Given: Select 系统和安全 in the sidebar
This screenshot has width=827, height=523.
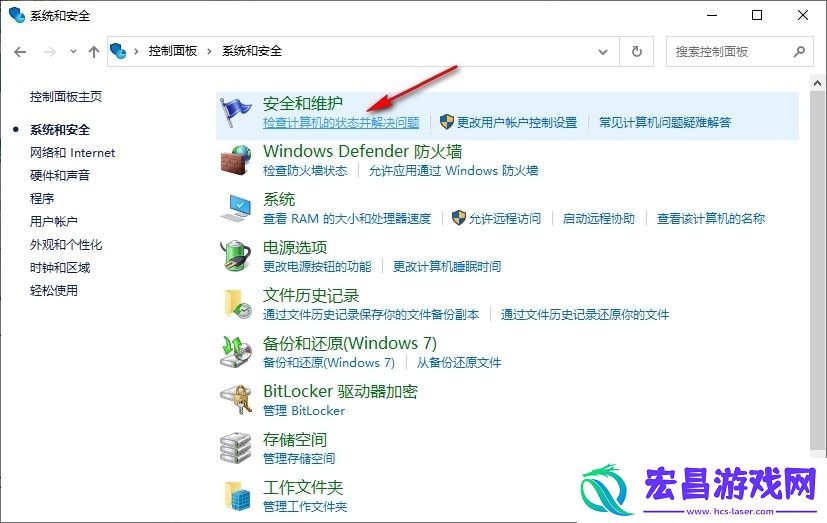Looking at the screenshot, I should [x=60, y=130].
